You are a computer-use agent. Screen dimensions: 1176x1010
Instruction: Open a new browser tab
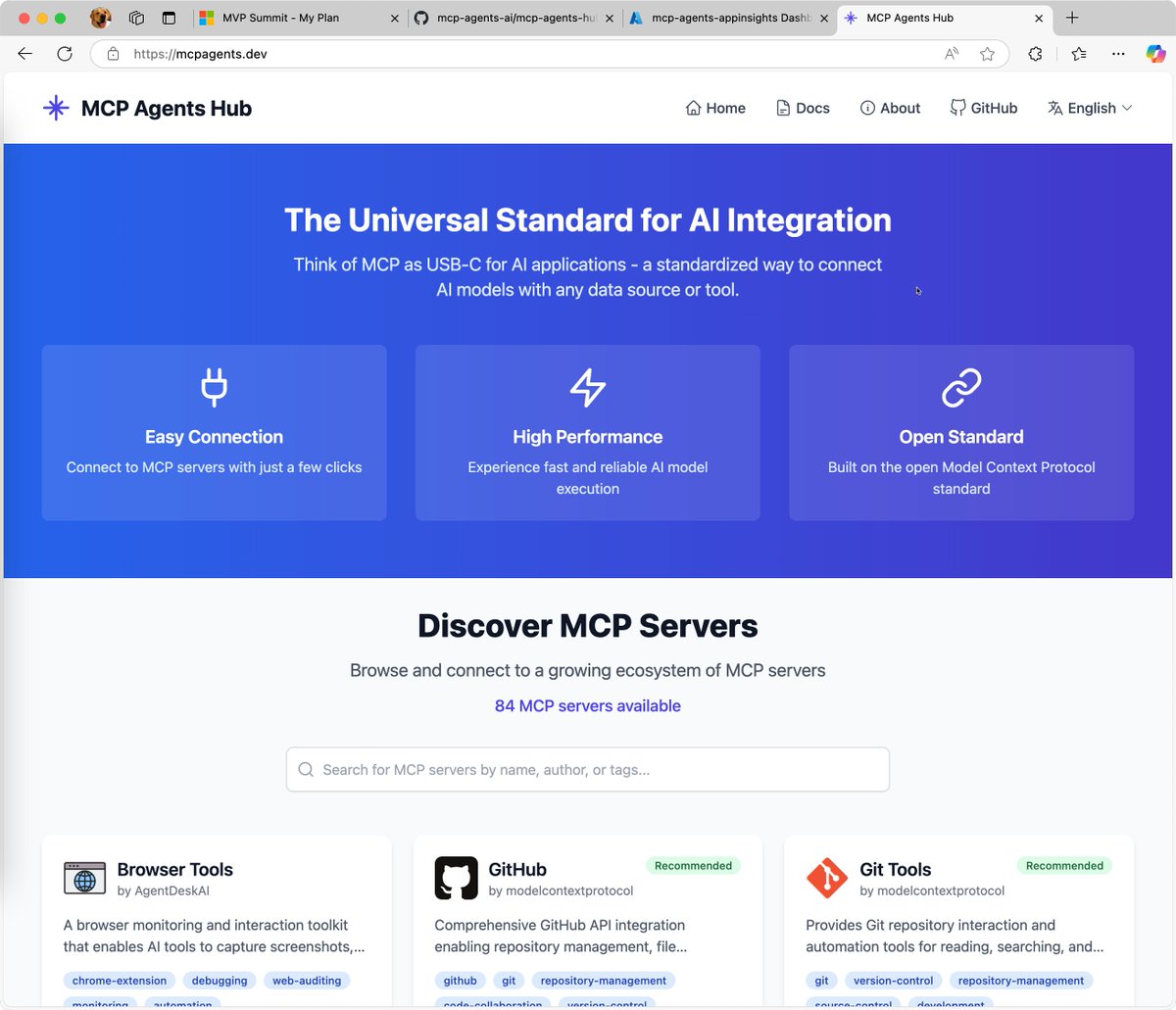(1072, 18)
